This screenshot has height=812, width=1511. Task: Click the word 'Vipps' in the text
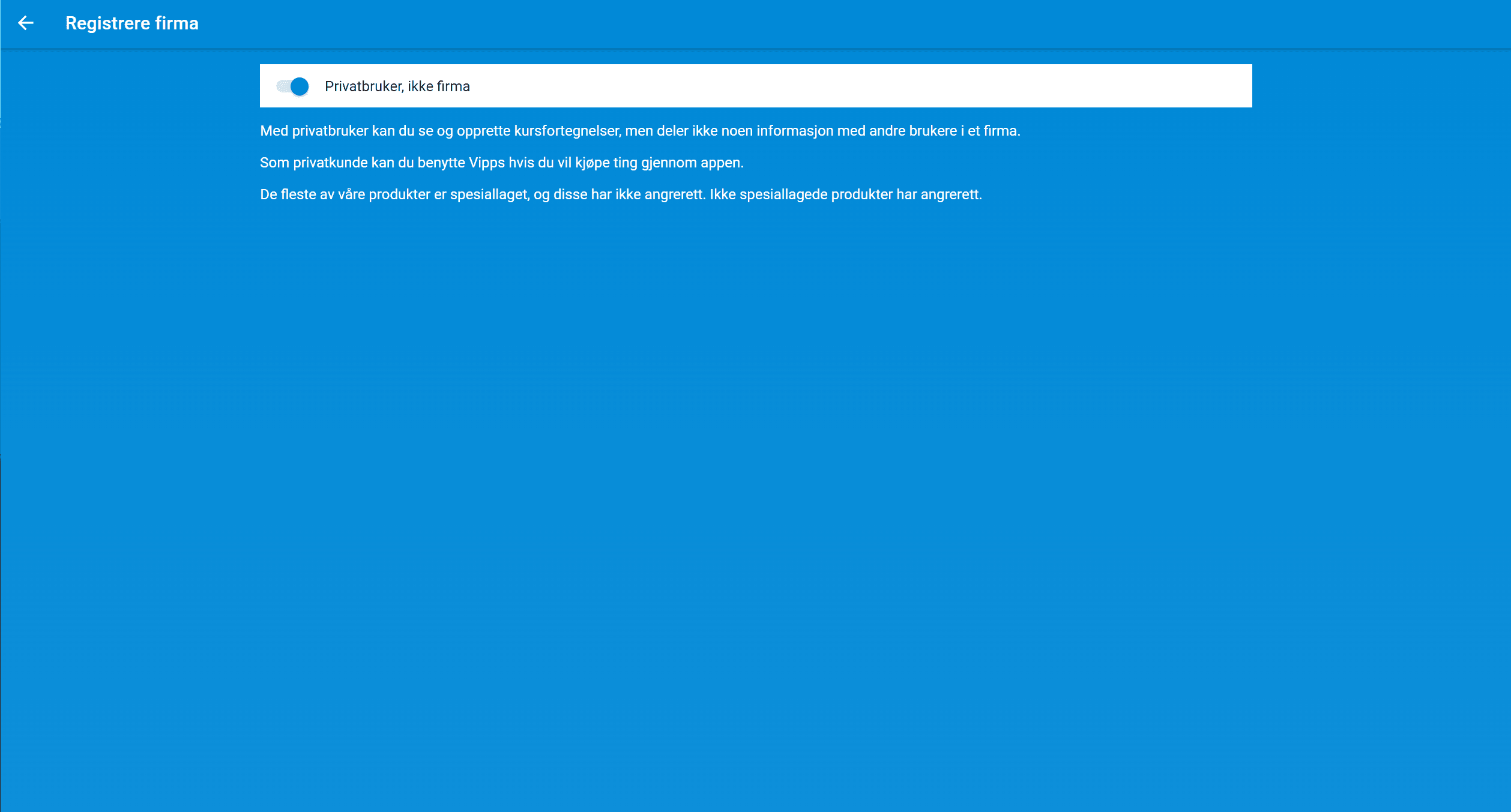pyautogui.click(x=486, y=163)
